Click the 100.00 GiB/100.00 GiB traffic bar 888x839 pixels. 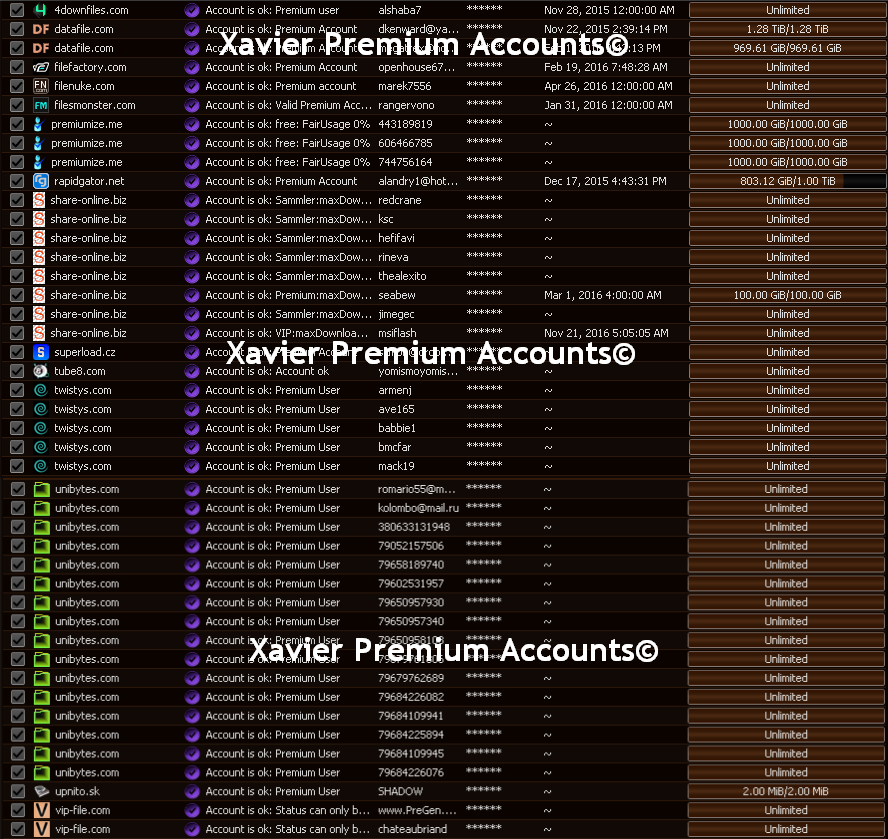[787, 295]
